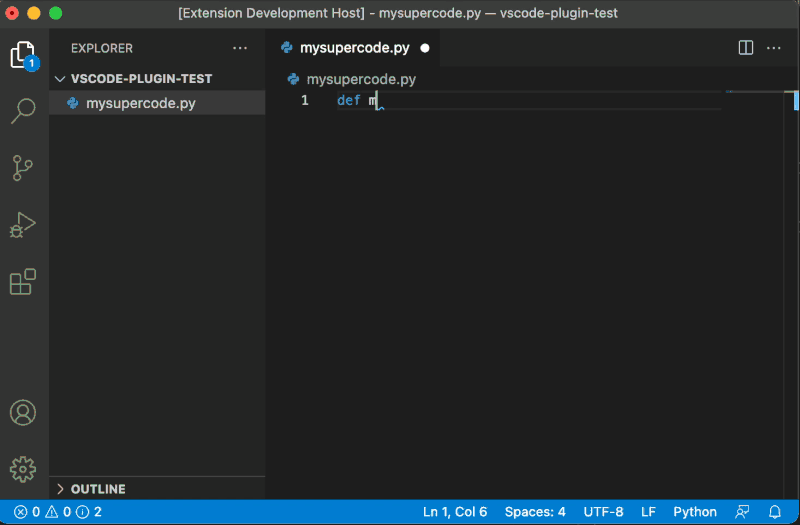Screen dimensions: 800x525
Task: Show errors and warnings problems panel
Action: pyautogui.click(x=58, y=512)
